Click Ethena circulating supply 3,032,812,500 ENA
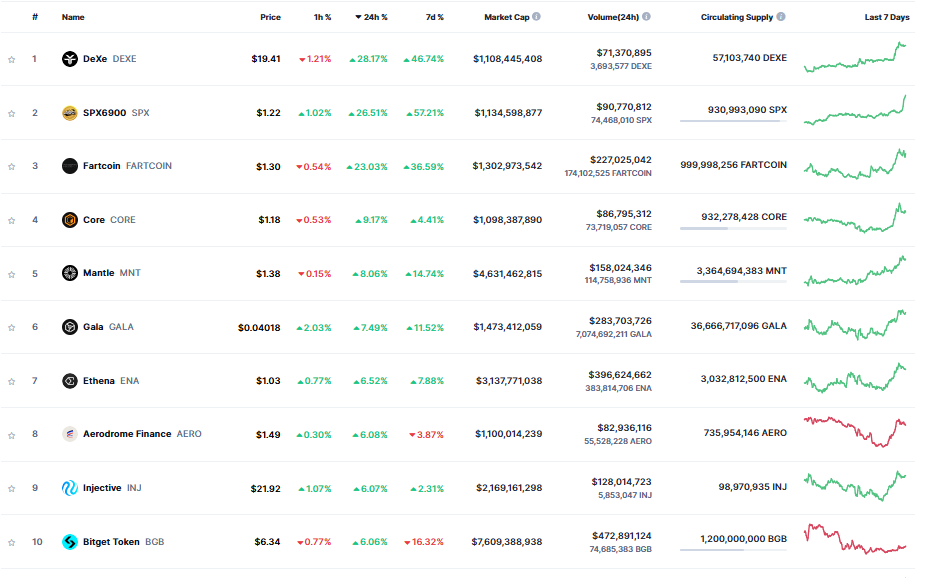This screenshot has height=578, width=927. click(744, 379)
